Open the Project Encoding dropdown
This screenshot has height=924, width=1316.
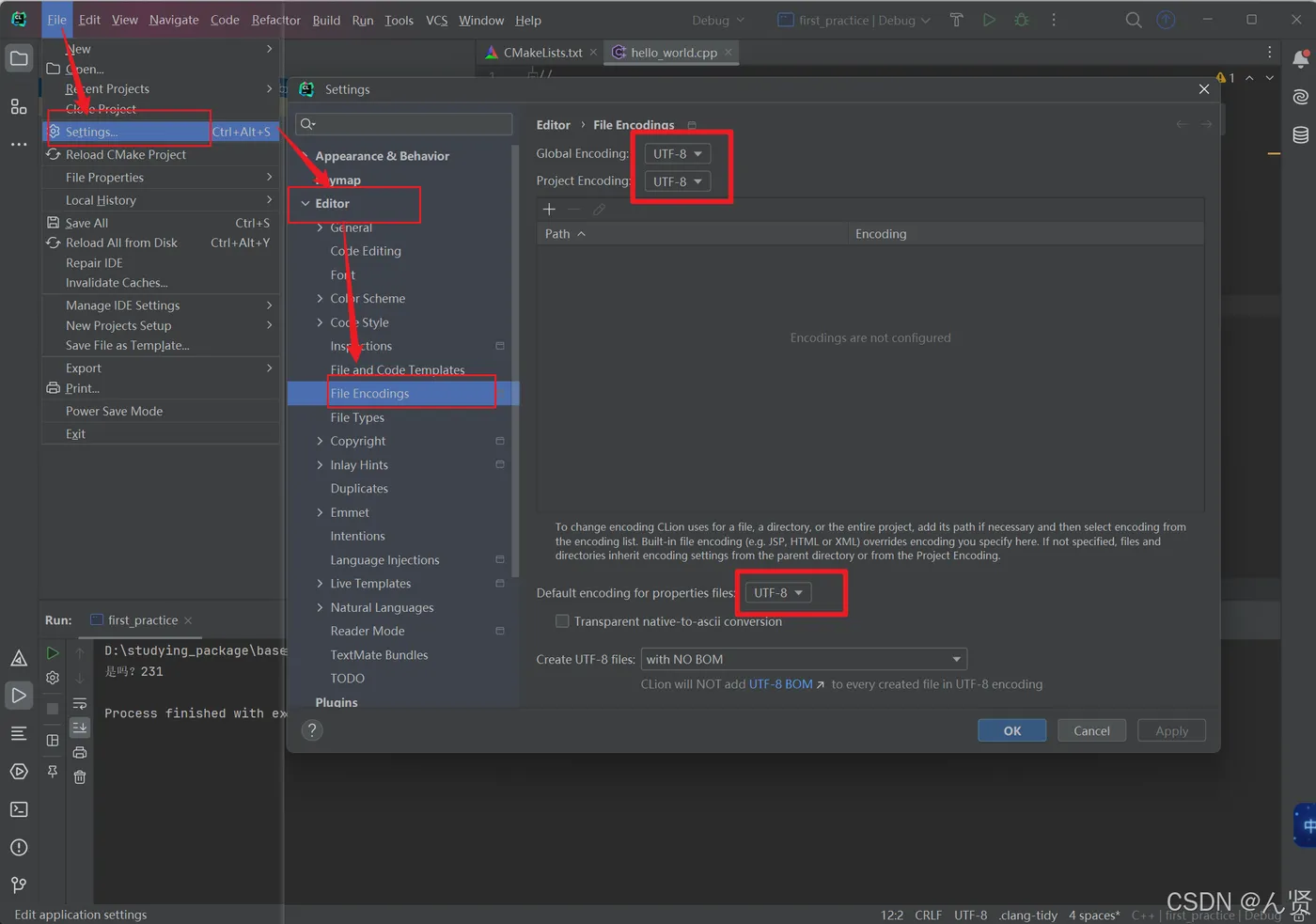(677, 181)
